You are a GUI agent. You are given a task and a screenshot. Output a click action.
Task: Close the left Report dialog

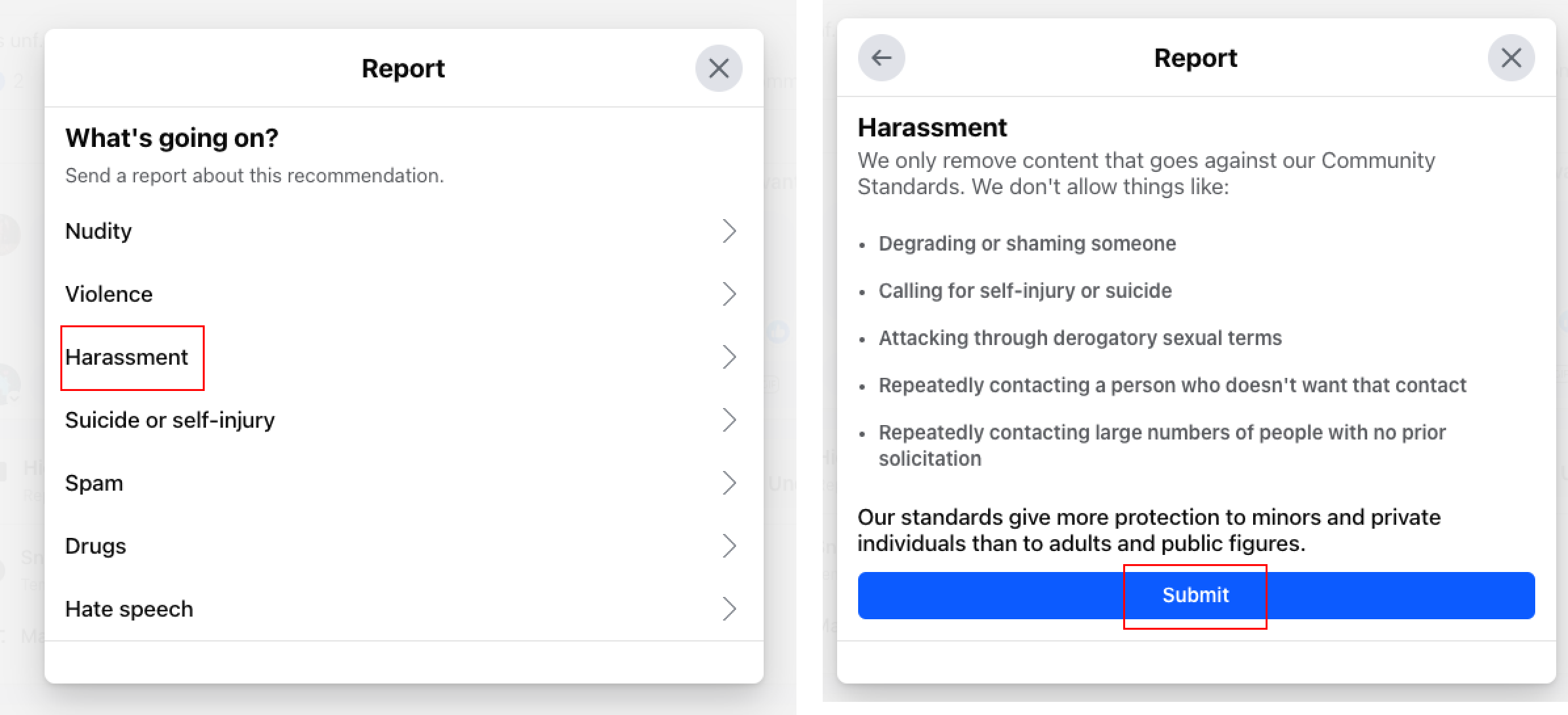click(718, 68)
